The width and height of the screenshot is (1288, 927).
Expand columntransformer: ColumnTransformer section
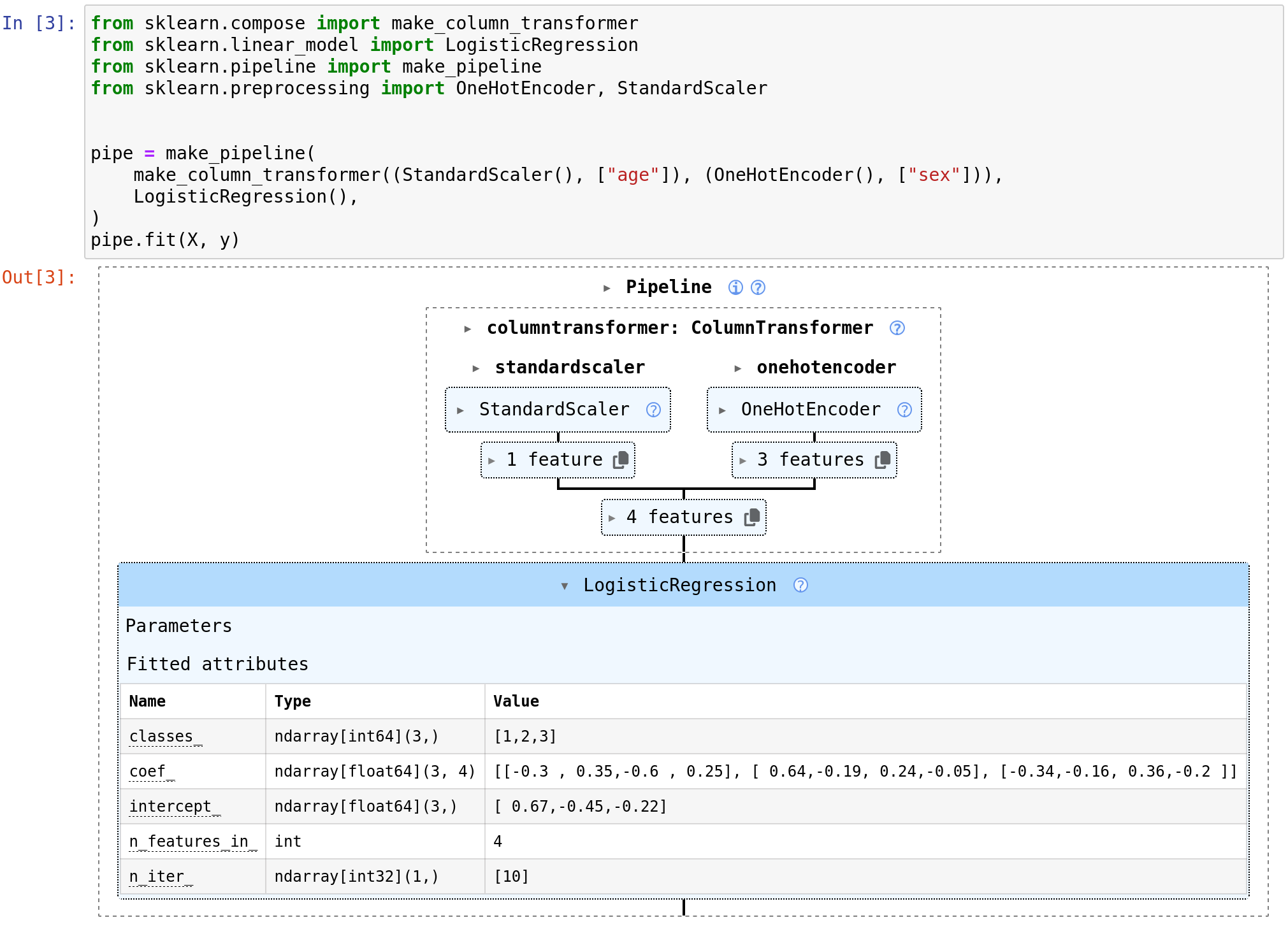pos(468,329)
